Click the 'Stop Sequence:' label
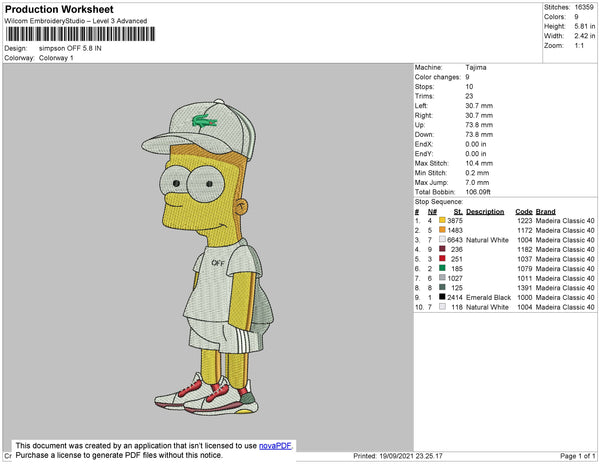600x464 pixels. click(x=439, y=202)
